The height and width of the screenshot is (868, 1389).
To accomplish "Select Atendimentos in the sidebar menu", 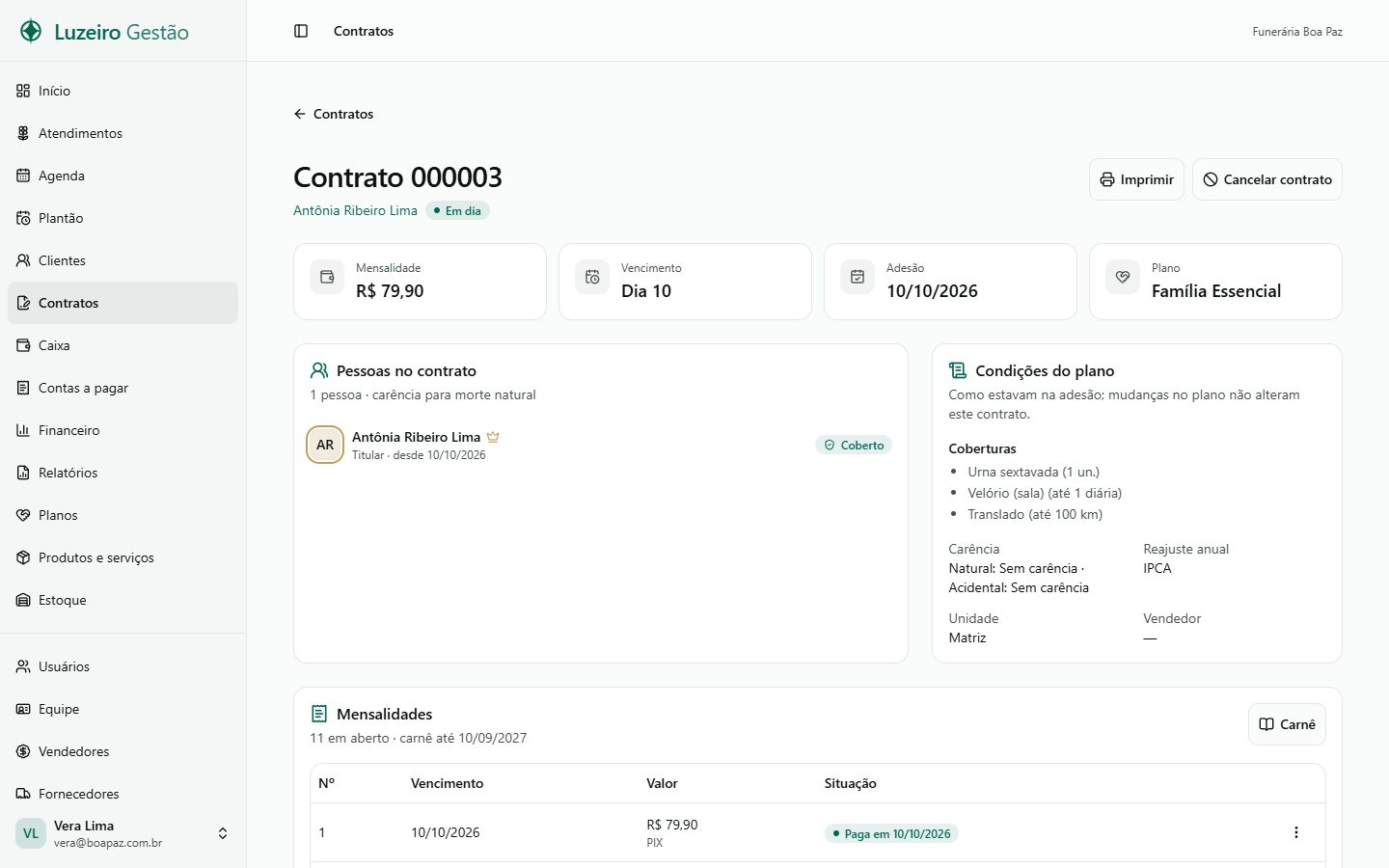I will pyautogui.click(x=123, y=133).
